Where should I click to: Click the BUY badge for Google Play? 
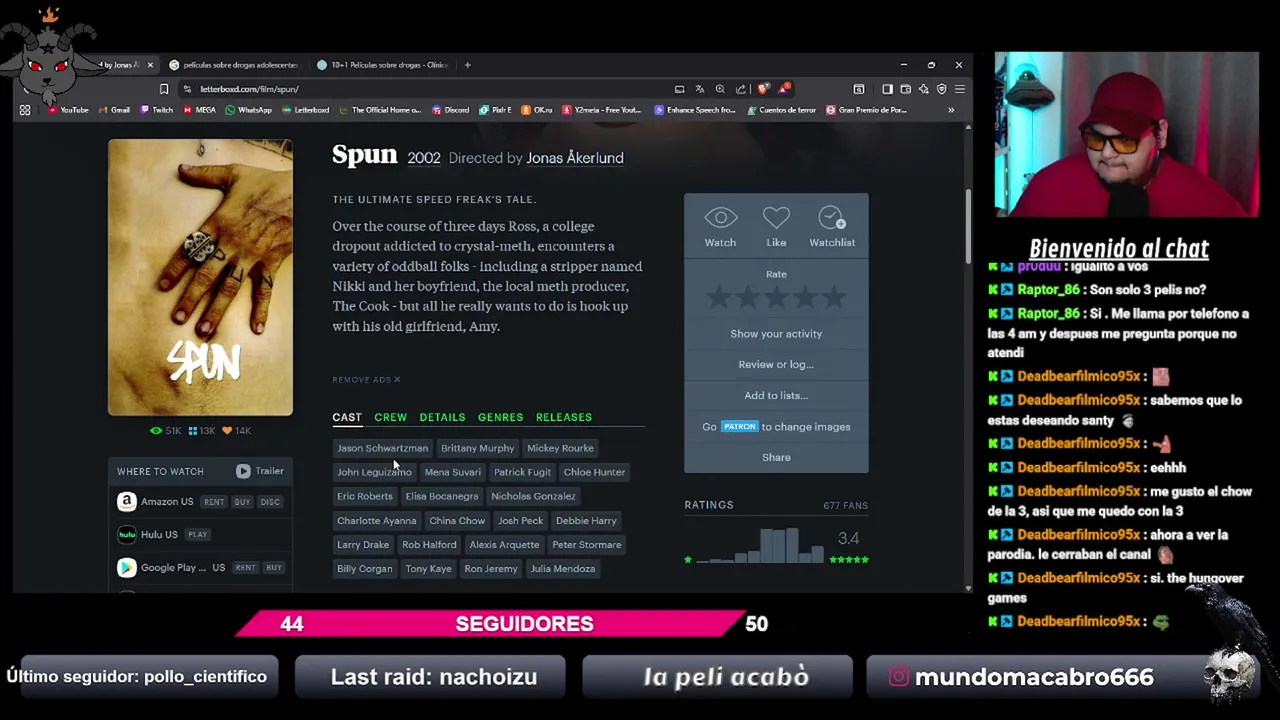tap(272, 568)
